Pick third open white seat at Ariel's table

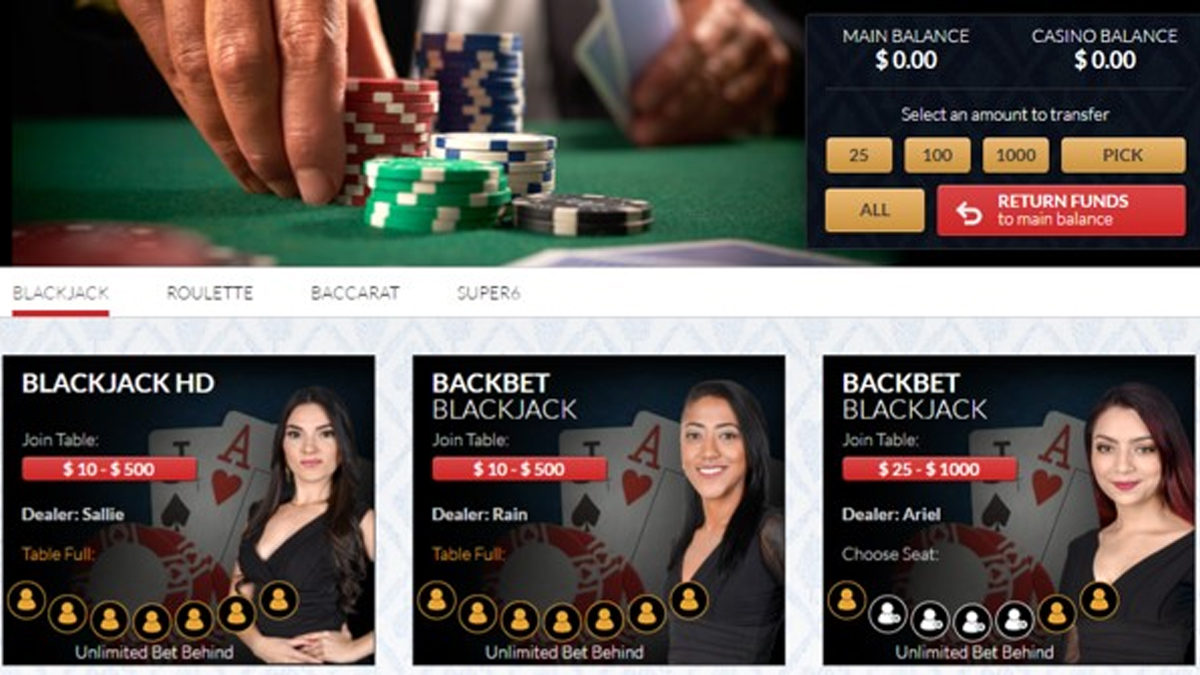(972, 621)
